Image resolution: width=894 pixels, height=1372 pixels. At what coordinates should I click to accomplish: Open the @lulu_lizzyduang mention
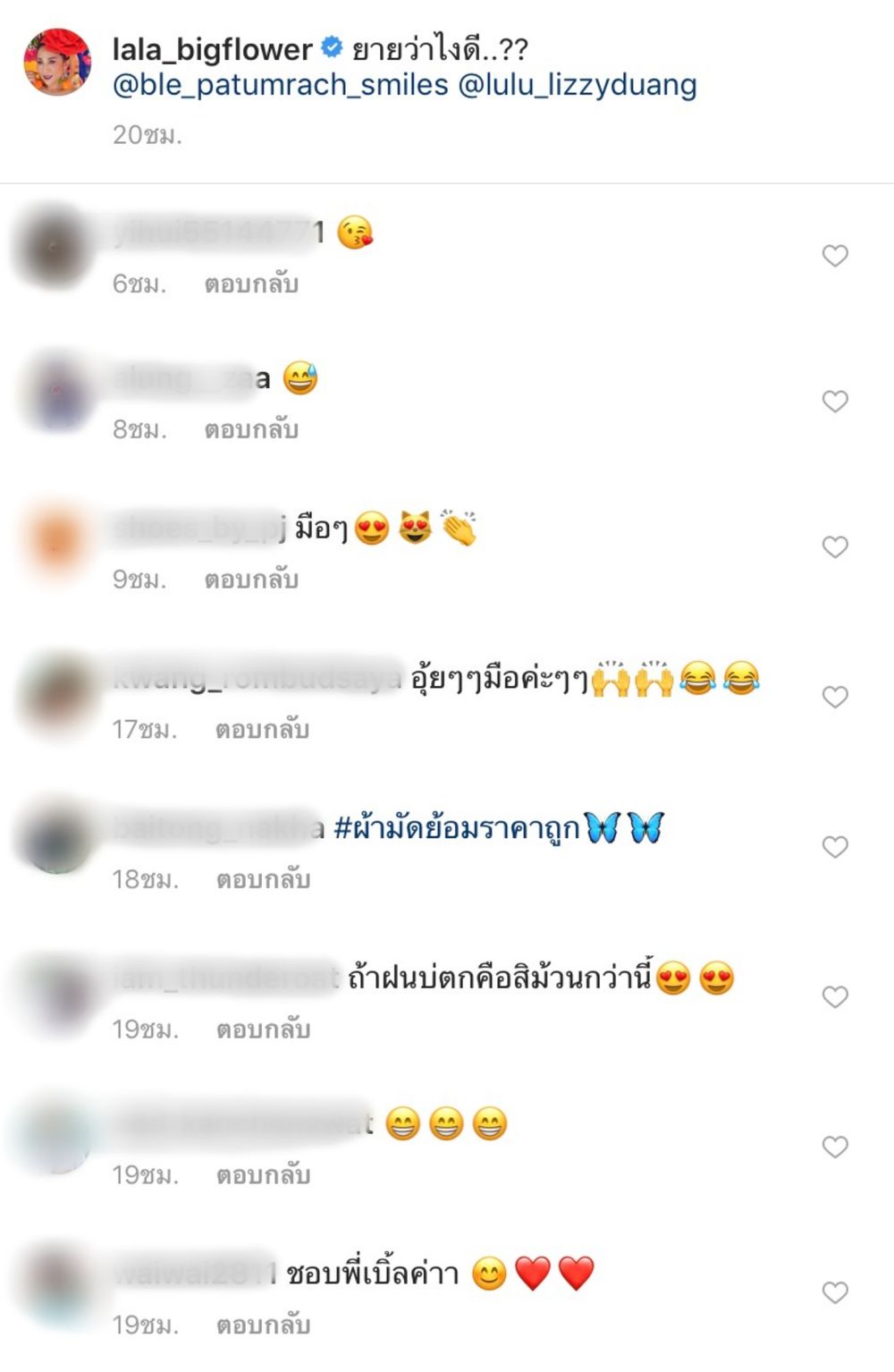[578, 85]
